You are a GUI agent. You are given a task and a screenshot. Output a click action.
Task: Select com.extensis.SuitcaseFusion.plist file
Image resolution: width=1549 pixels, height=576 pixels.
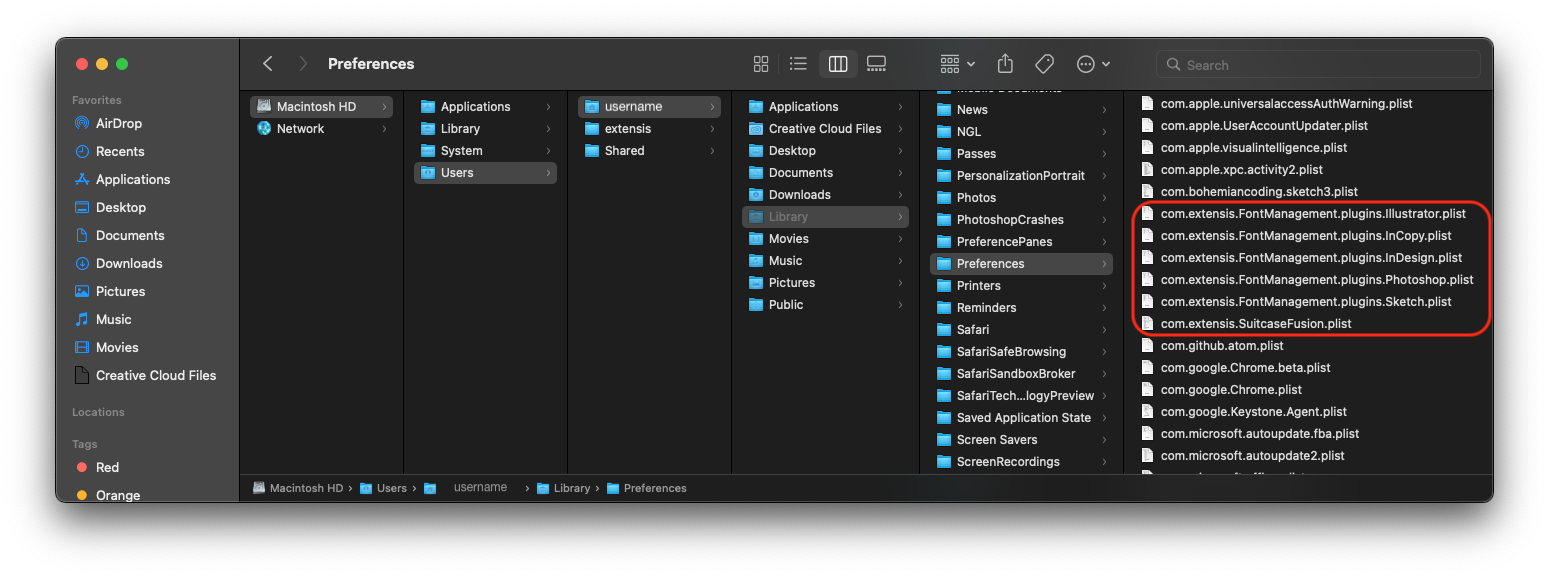pos(1255,323)
